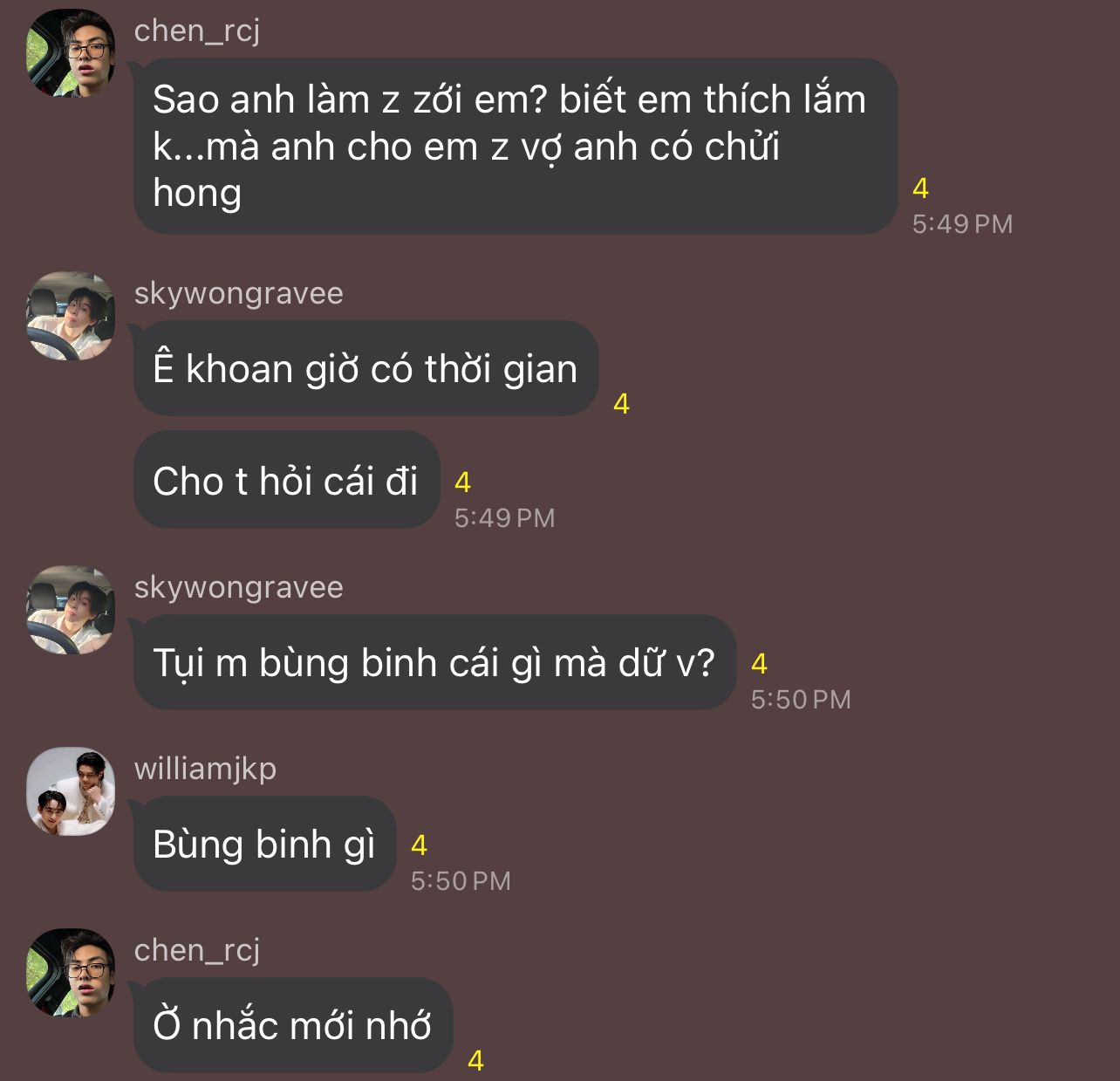Click read count 4 beside 'Cho t hỏi cái đi'
Image resolution: width=1120 pixels, height=1081 pixels.
pyautogui.click(x=463, y=482)
